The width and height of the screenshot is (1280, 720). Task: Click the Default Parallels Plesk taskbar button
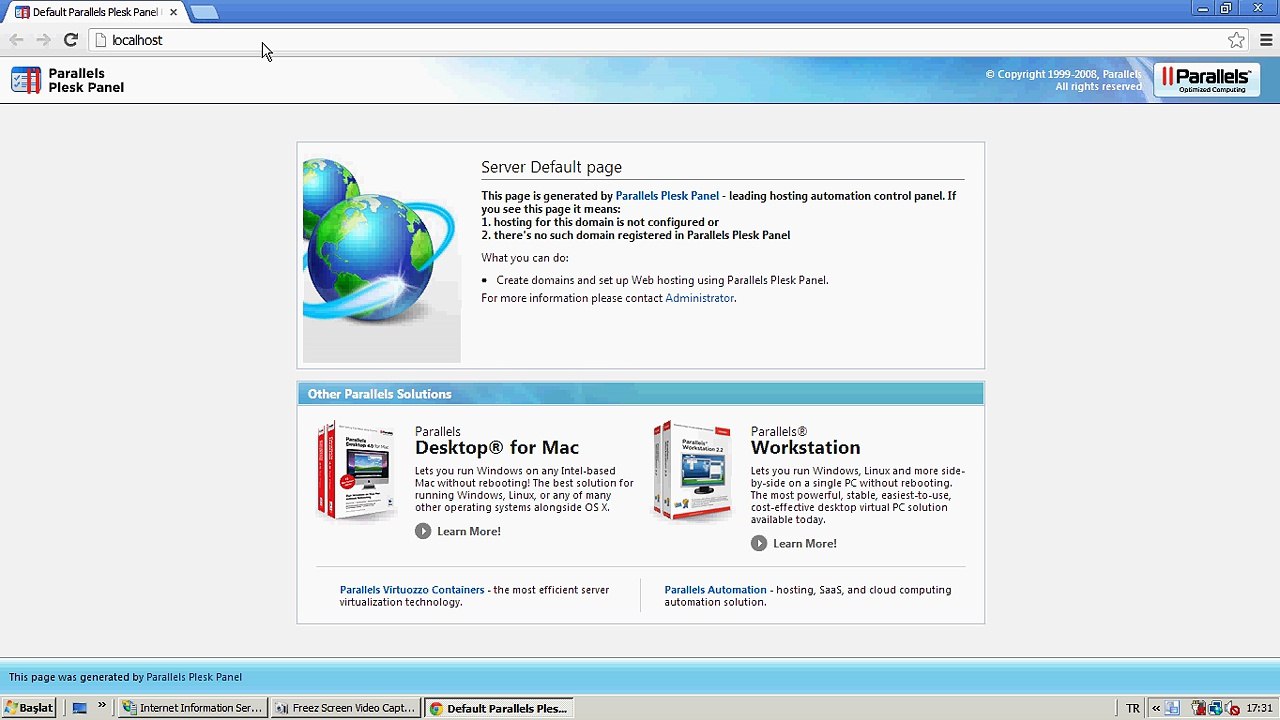click(498, 708)
